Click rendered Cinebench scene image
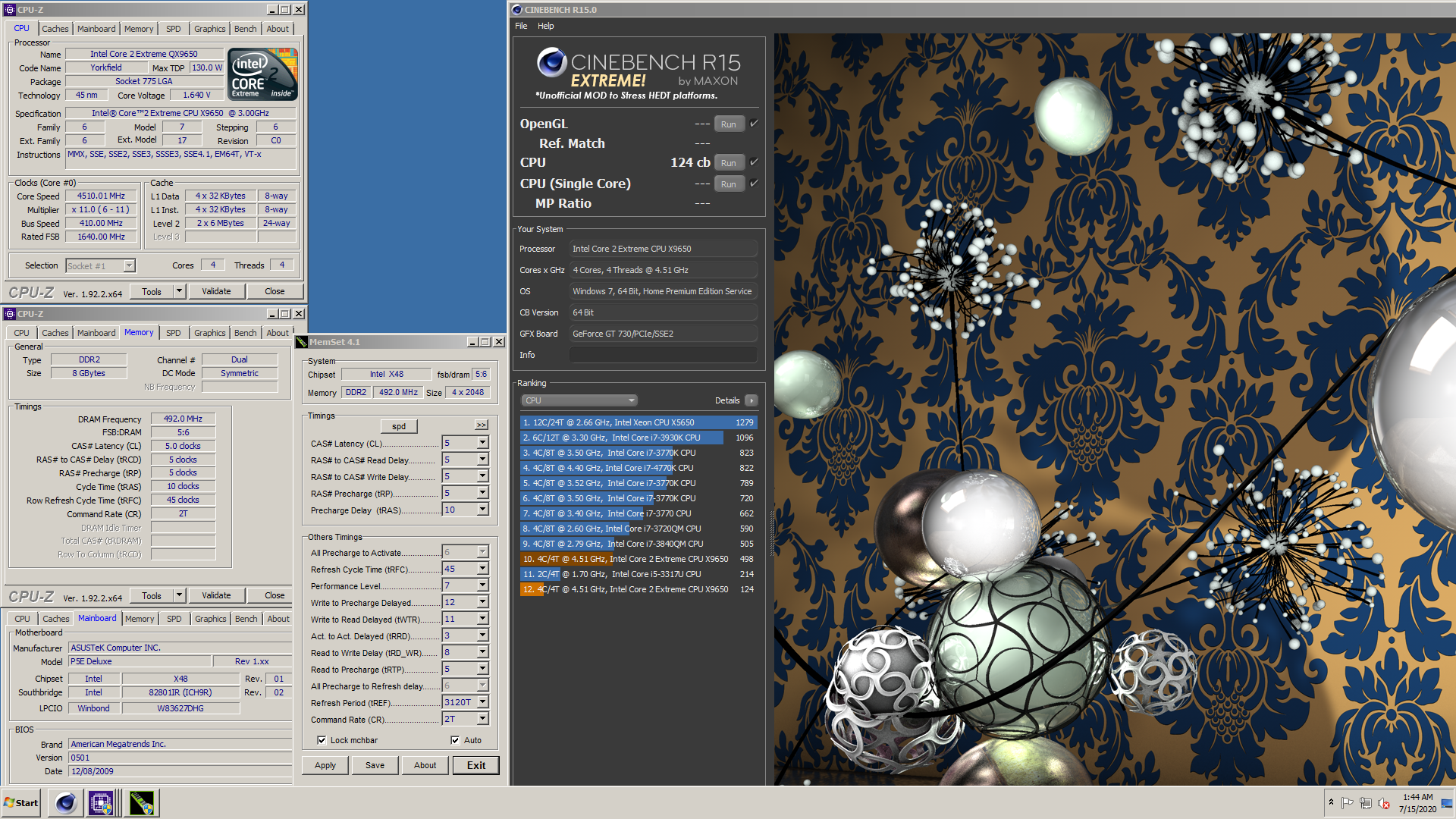1456x819 pixels. click(x=1115, y=409)
